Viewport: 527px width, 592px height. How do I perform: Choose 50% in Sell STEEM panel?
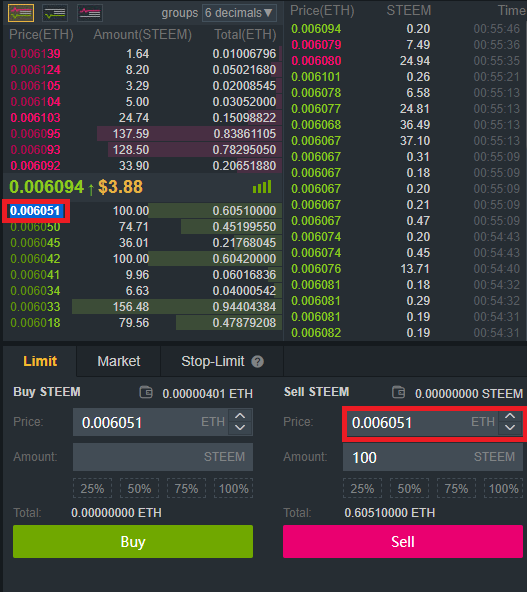(409, 489)
